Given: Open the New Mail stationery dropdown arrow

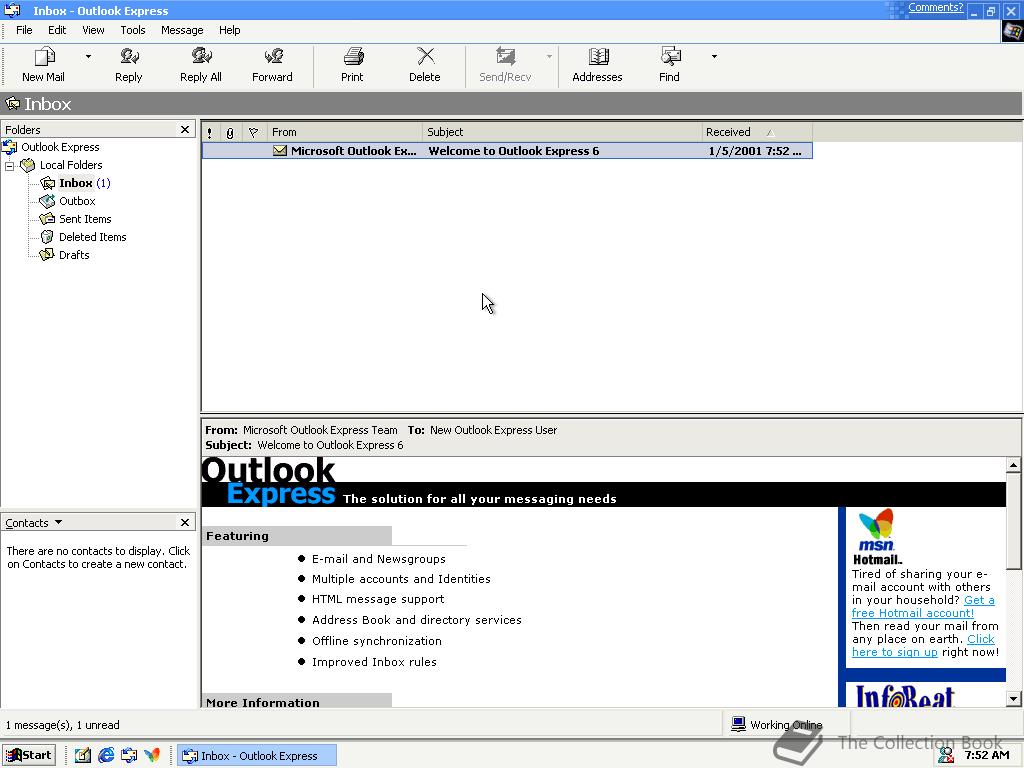Looking at the screenshot, I should tap(88, 57).
